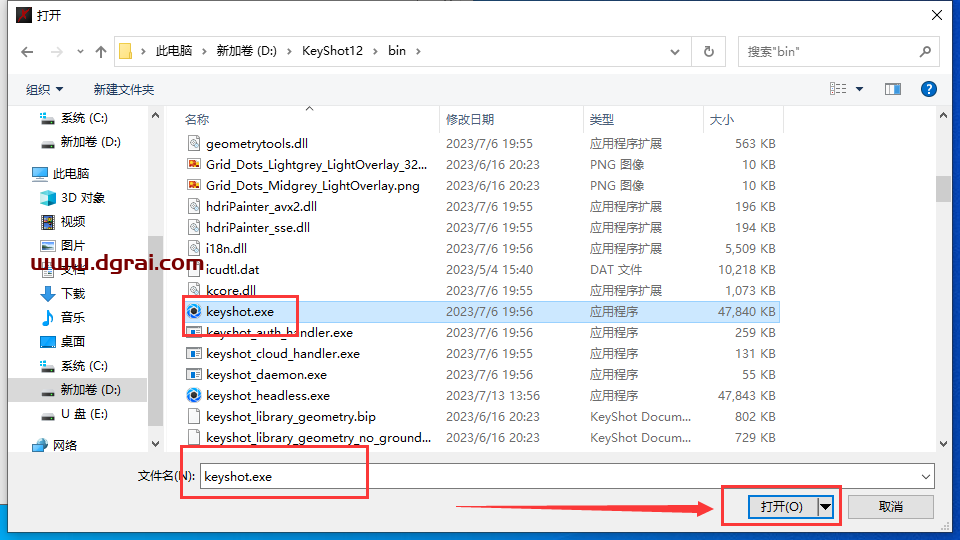960x540 pixels.
Task: Expand the chevron after bin in path
Action: click(x=418, y=51)
